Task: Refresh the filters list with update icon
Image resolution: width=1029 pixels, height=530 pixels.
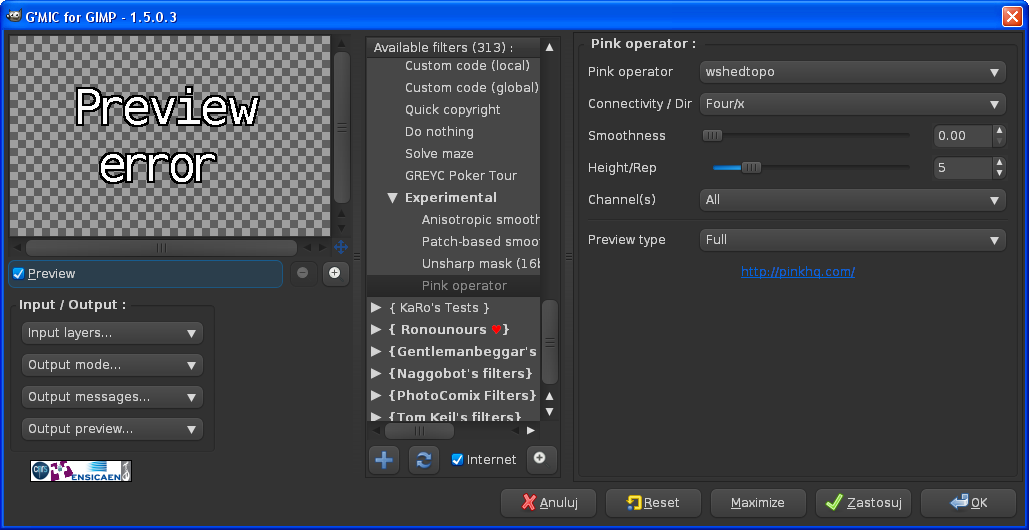Action: (424, 460)
